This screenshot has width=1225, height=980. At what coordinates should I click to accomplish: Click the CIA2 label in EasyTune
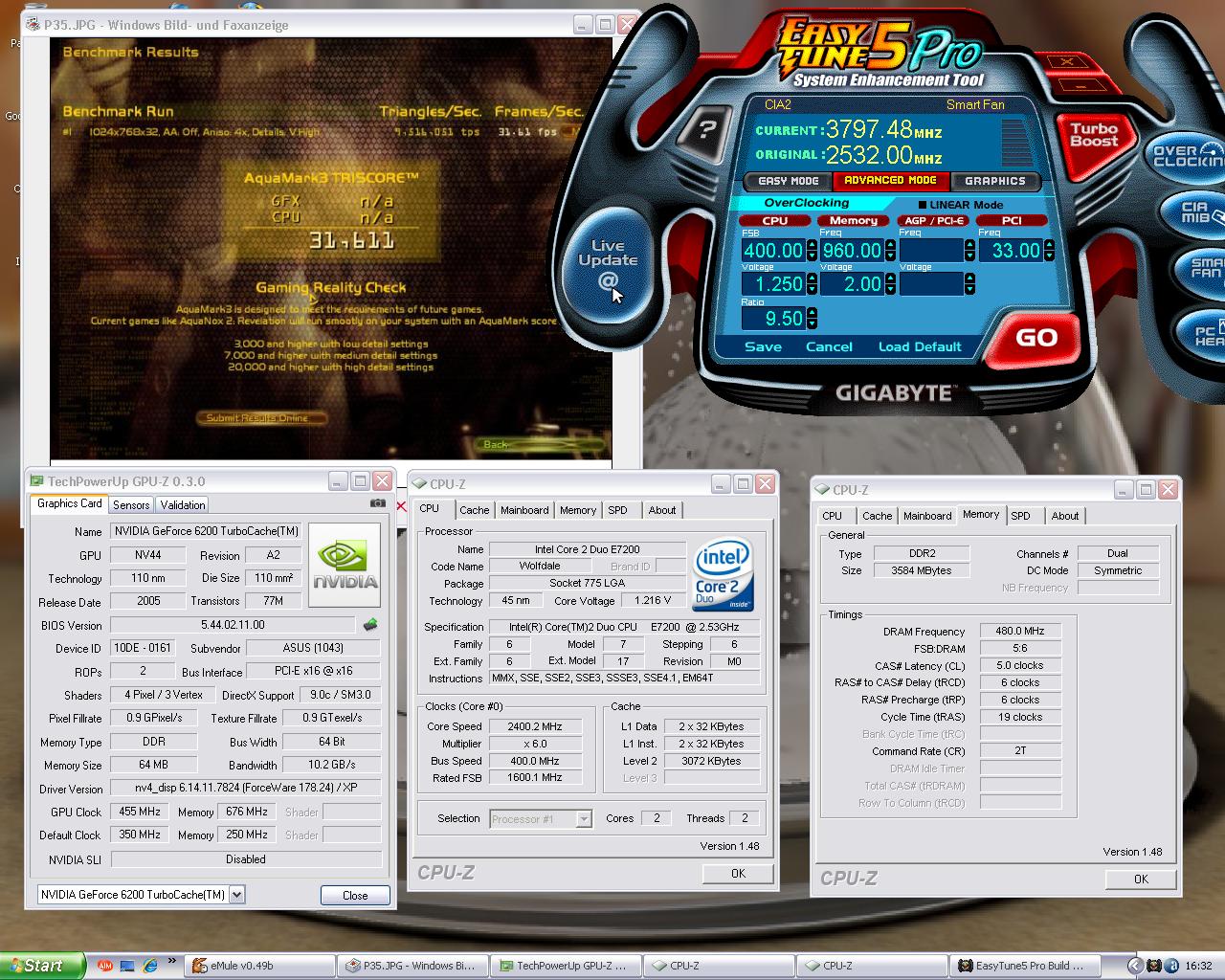coord(778,104)
